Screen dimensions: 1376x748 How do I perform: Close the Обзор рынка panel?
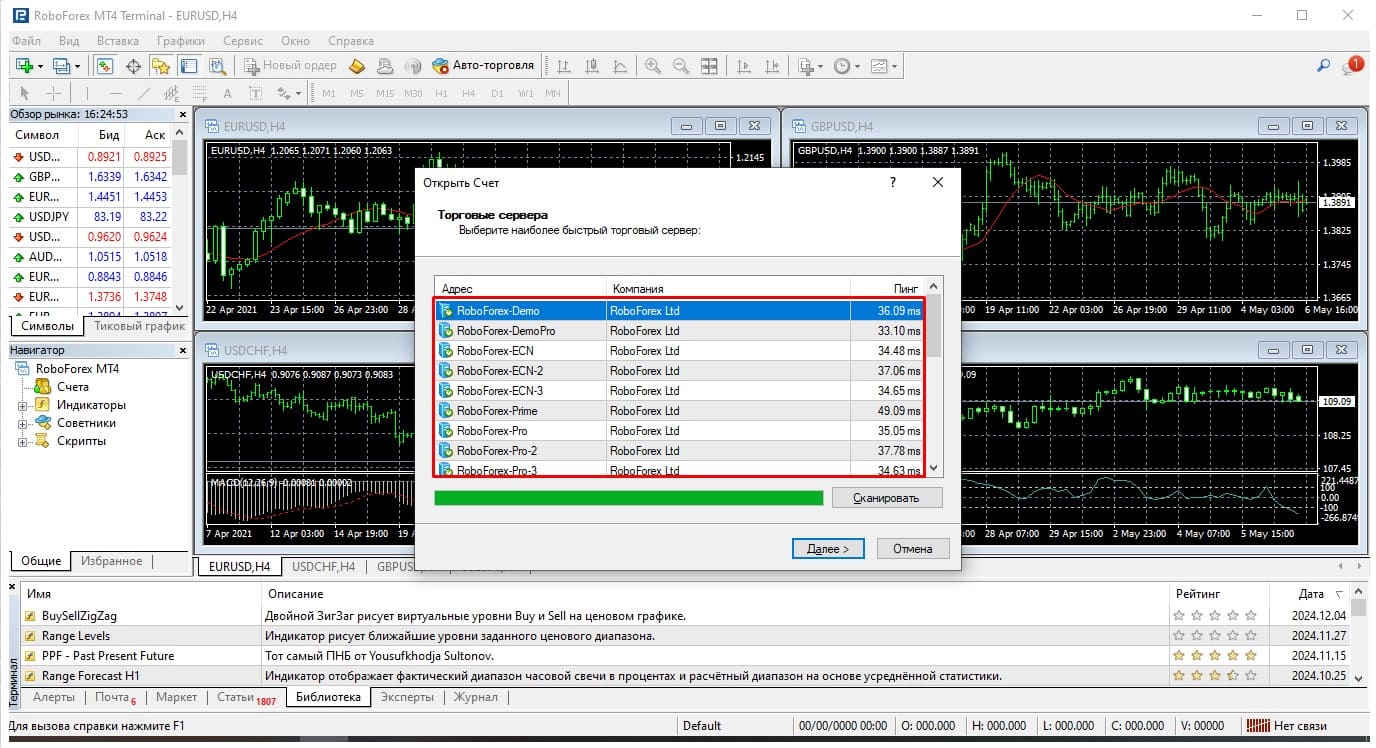coord(182,114)
